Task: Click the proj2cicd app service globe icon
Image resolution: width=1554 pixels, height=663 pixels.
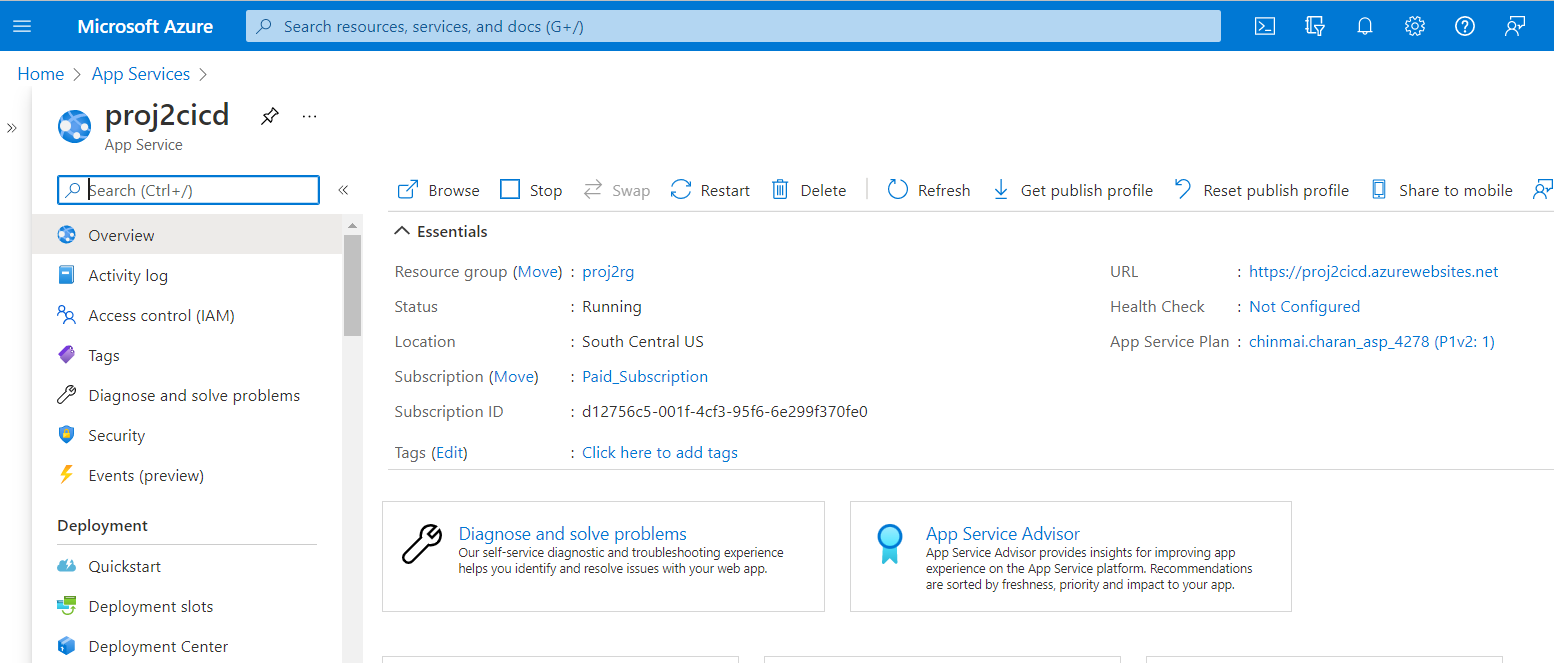Action: 74,127
